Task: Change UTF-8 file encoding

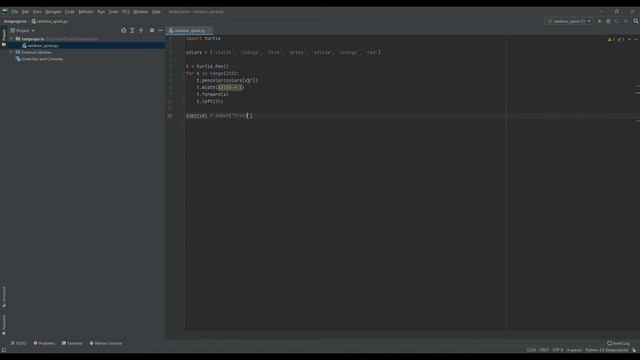Action: (x=558, y=350)
